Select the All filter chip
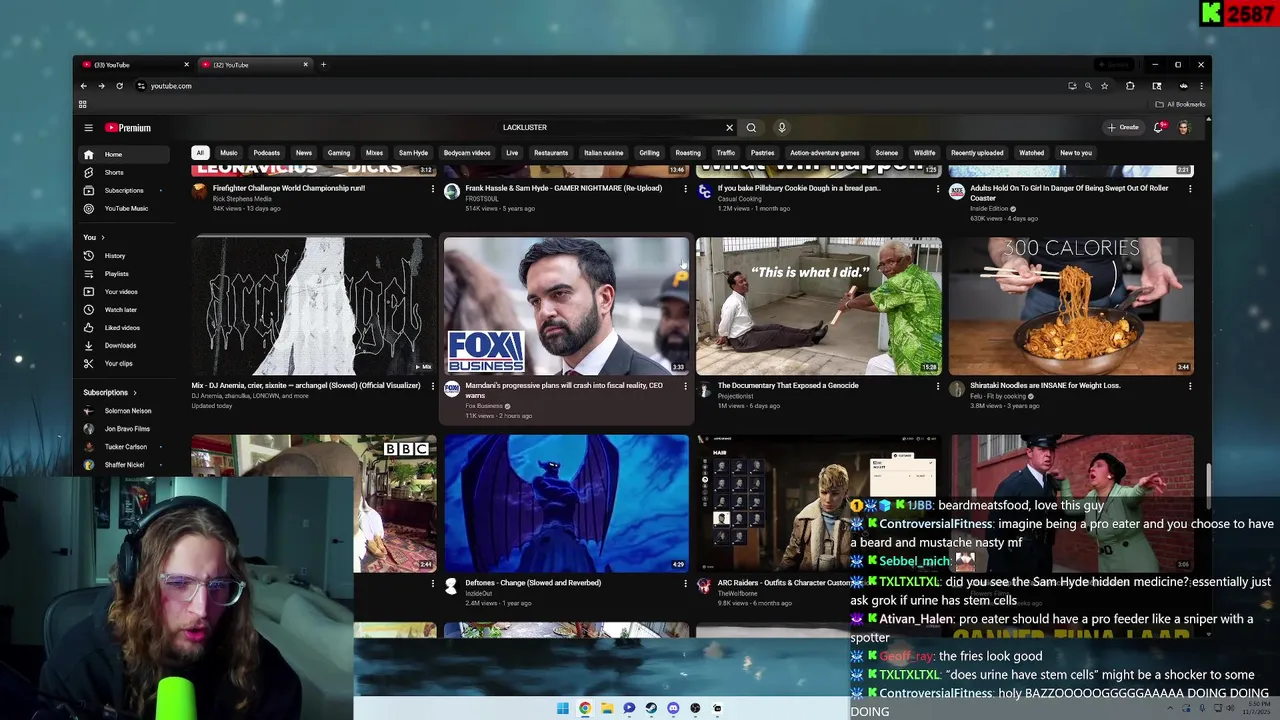1280x720 pixels. click(x=200, y=153)
